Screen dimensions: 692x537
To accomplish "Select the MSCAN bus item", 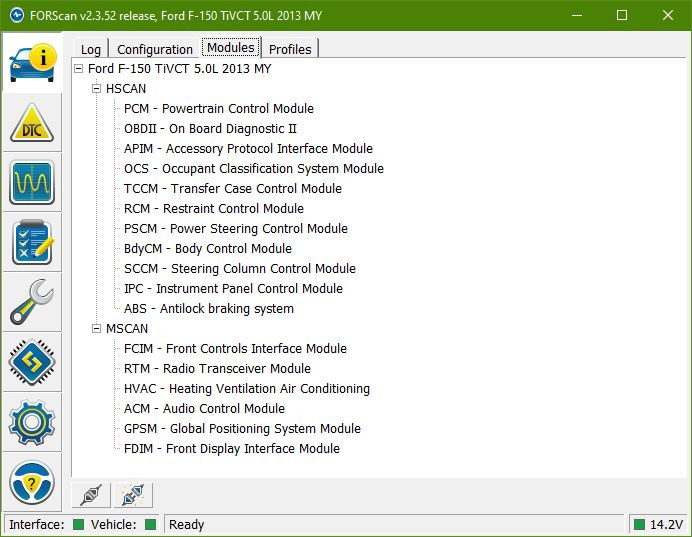I will click(127, 329).
